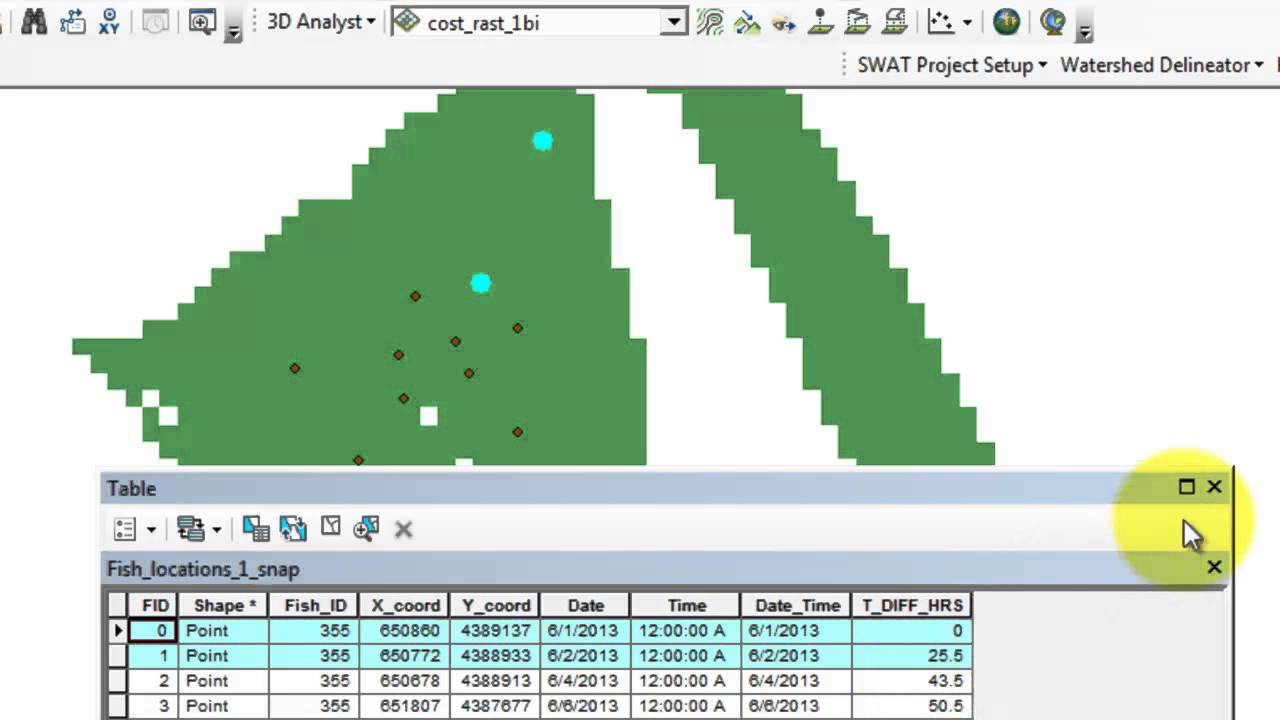Click the Time column header

686,606
